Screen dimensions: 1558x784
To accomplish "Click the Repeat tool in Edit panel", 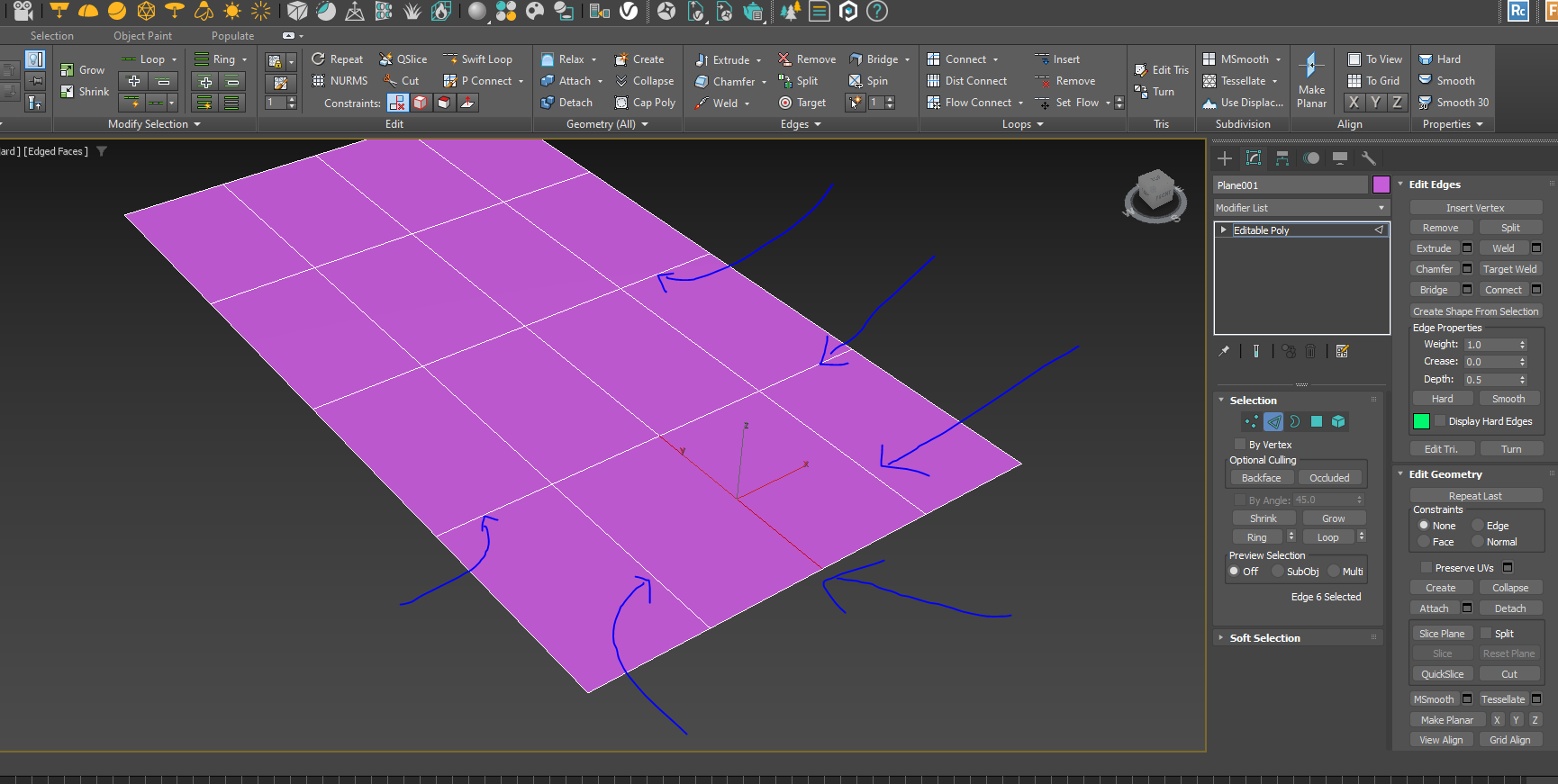I will 337,59.
